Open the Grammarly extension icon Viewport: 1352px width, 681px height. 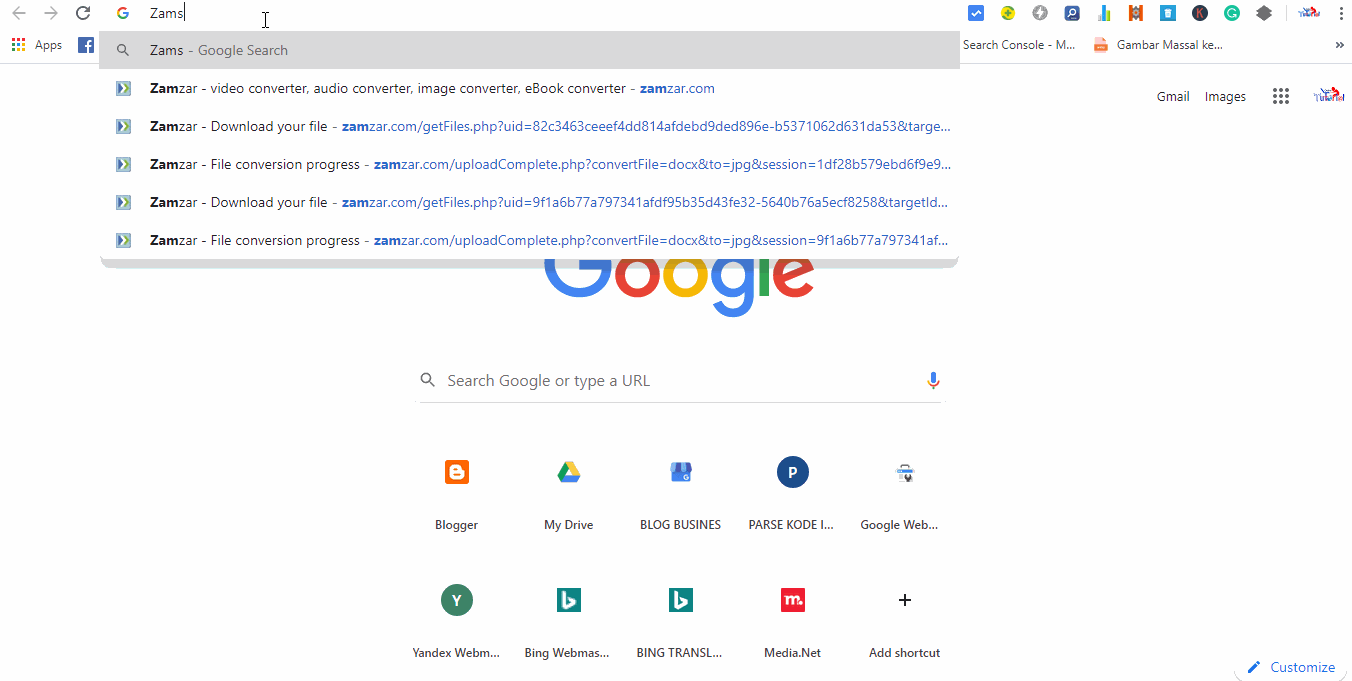point(1232,13)
